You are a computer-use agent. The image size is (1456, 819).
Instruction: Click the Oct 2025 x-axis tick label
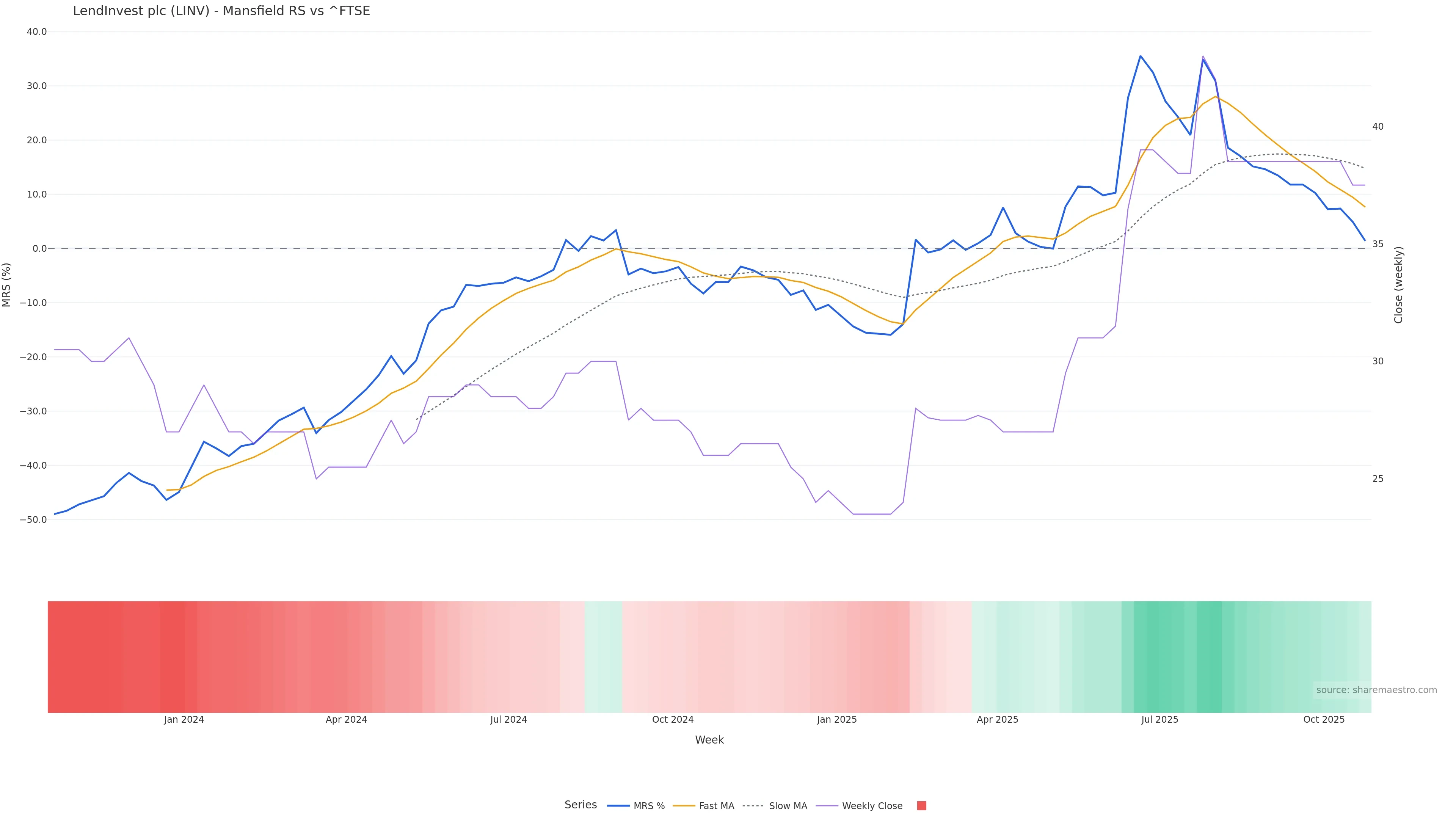(1324, 720)
